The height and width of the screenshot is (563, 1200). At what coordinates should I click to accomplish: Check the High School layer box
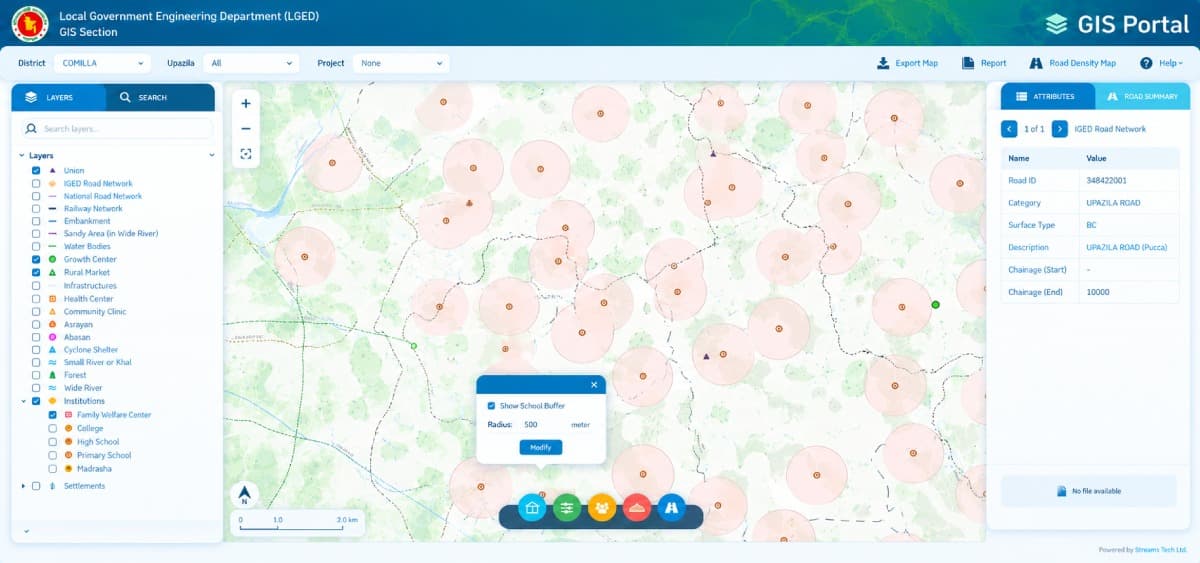point(52,441)
